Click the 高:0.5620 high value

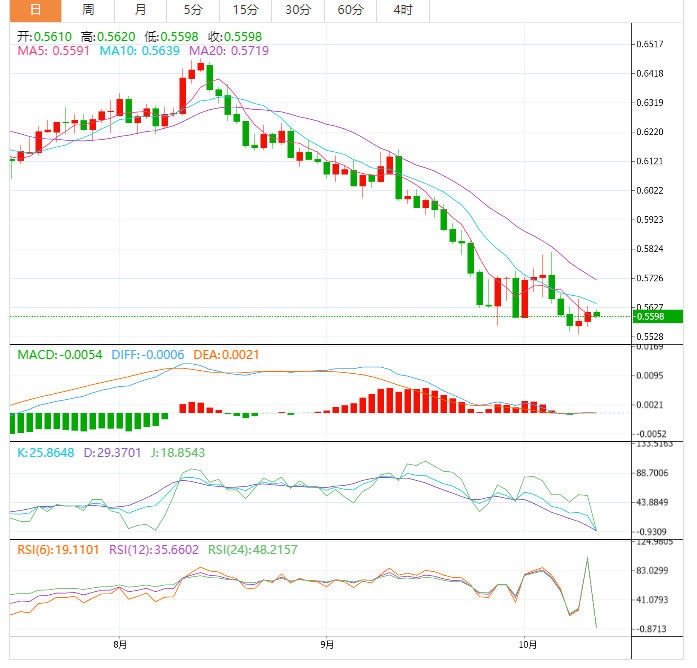coord(108,36)
